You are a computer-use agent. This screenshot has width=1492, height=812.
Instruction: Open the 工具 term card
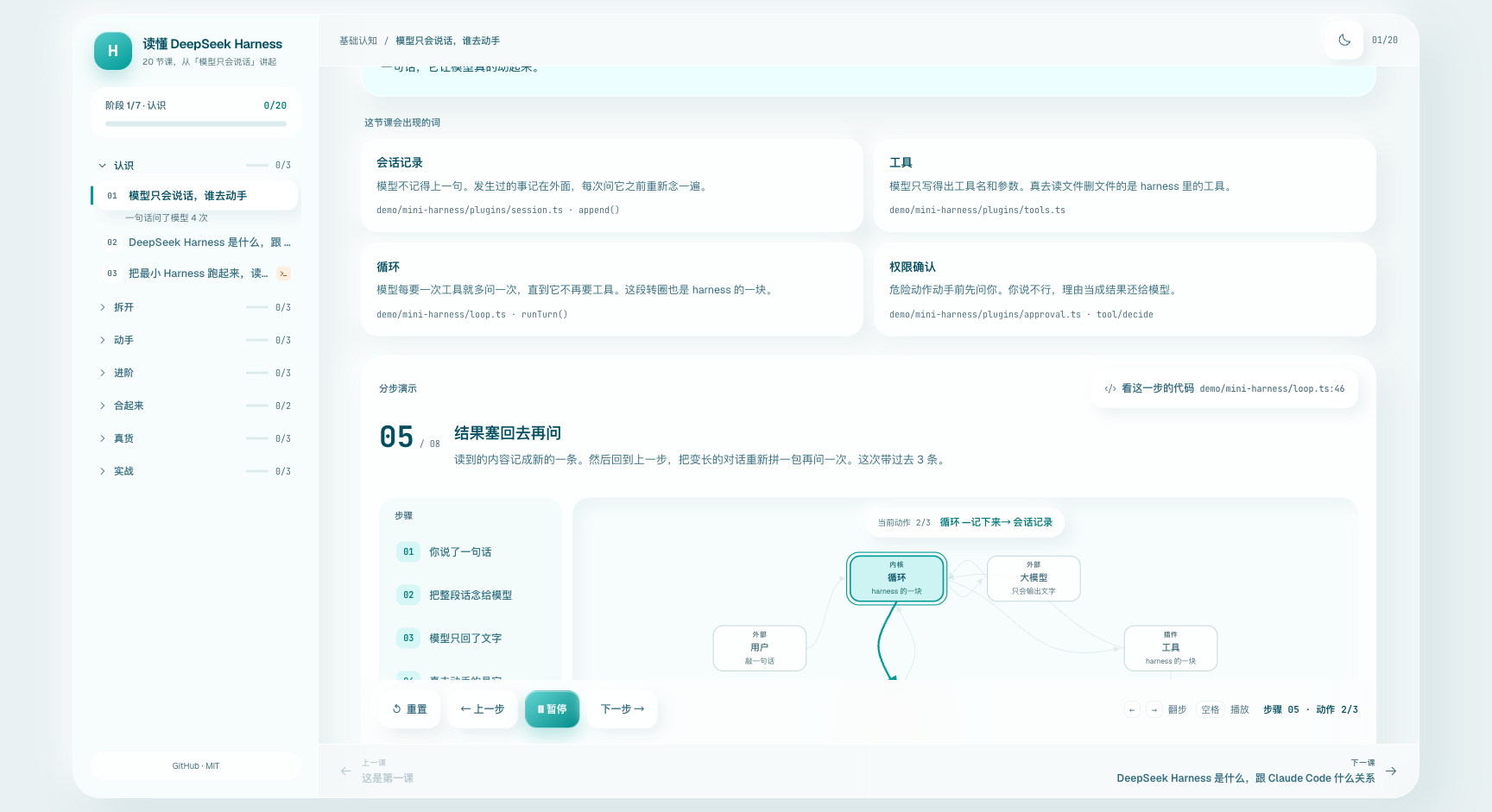point(1124,186)
